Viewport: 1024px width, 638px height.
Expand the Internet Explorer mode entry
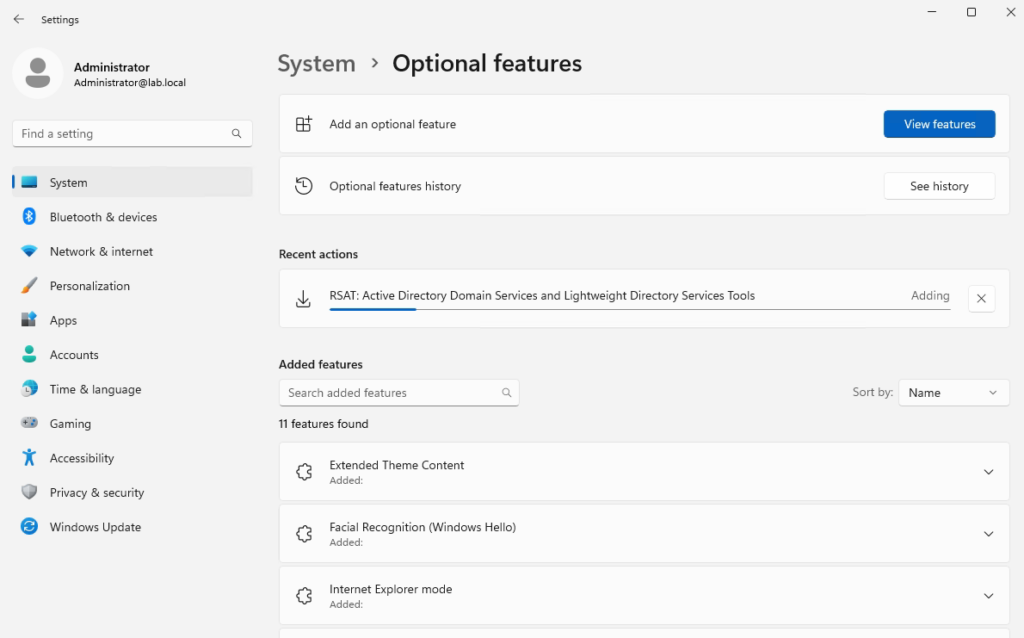click(x=989, y=596)
